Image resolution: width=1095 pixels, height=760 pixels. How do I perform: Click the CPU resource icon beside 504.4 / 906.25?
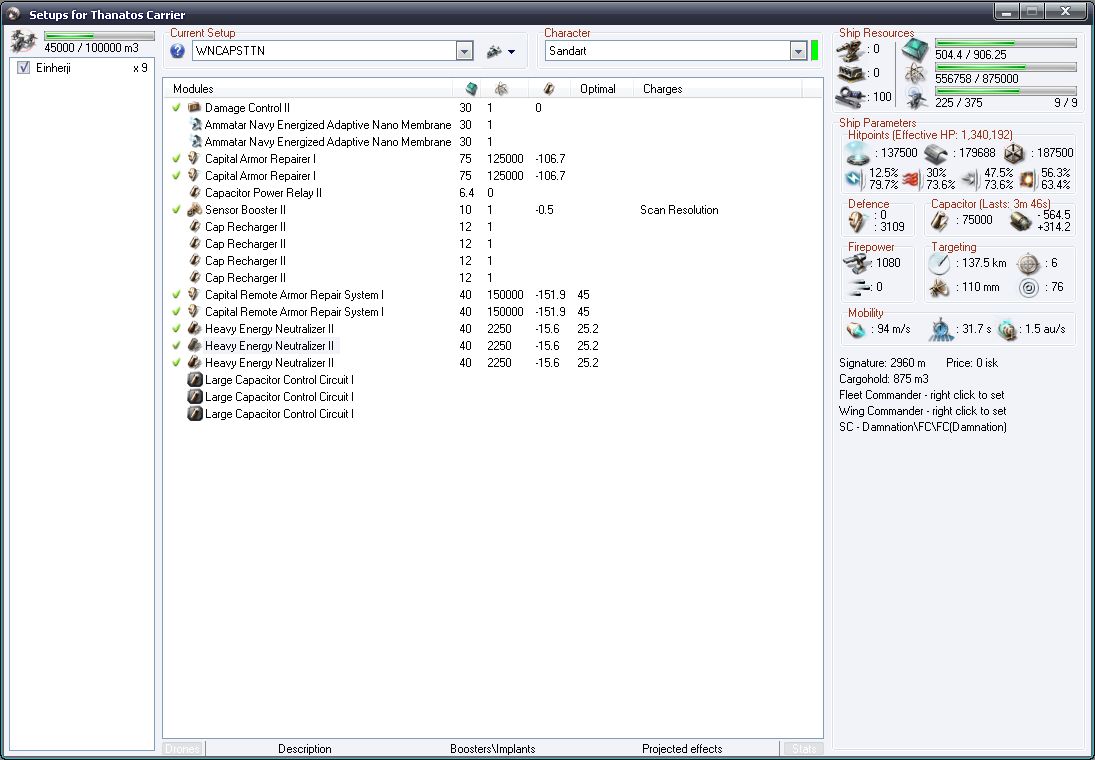[x=915, y=49]
